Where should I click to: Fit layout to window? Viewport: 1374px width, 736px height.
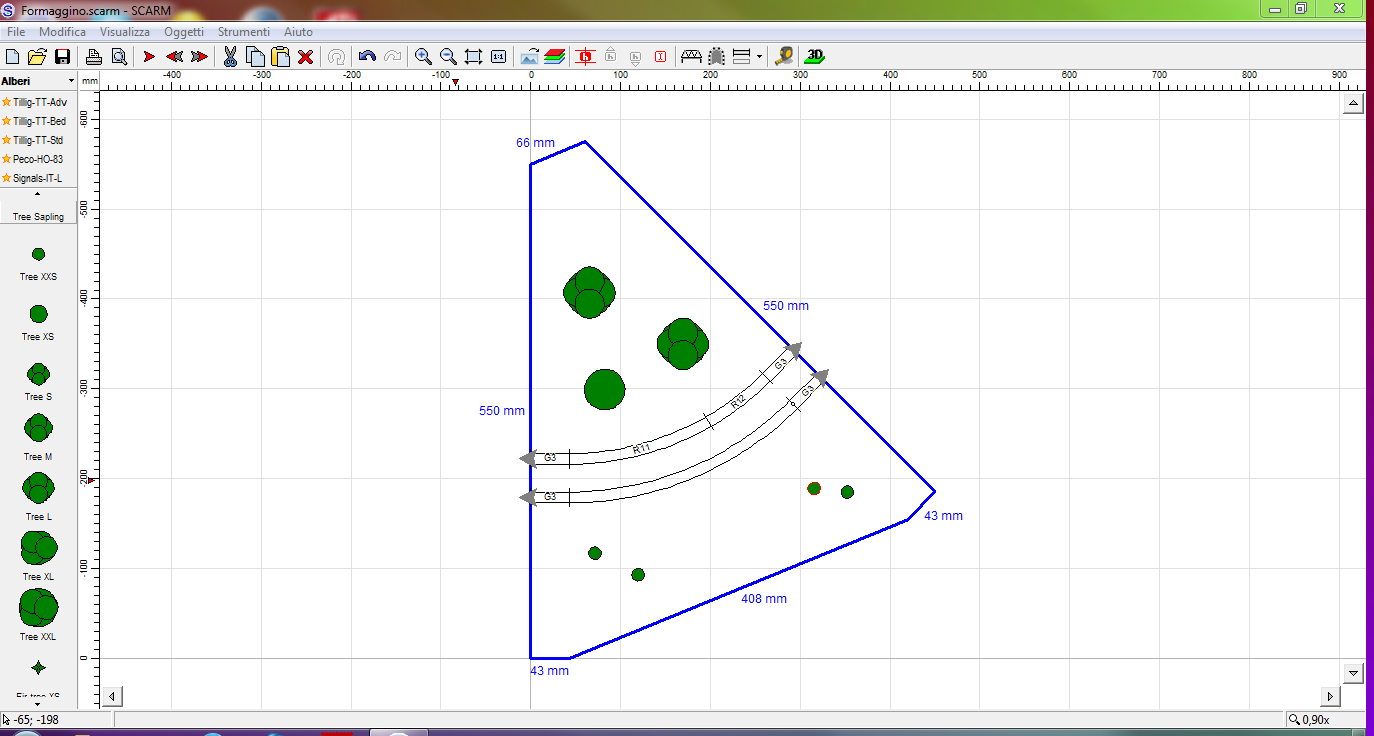(474, 57)
